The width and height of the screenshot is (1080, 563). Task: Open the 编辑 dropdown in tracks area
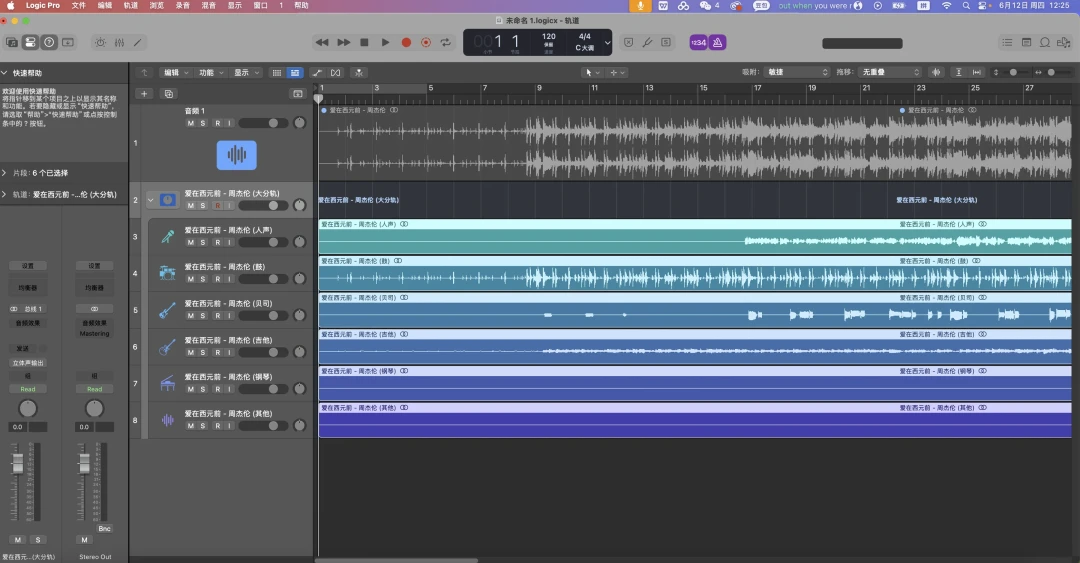click(175, 72)
